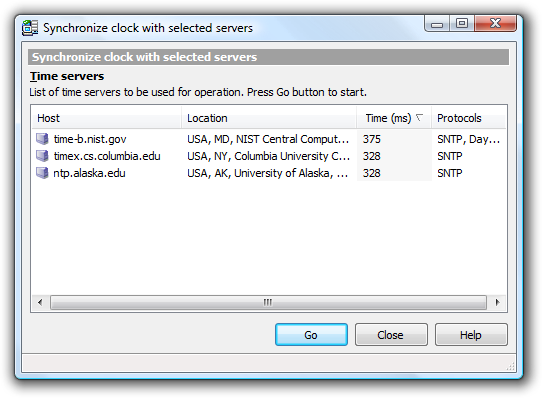The image size is (542, 398).
Task: Click the application icon in title bar
Action: tap(30, 28)
